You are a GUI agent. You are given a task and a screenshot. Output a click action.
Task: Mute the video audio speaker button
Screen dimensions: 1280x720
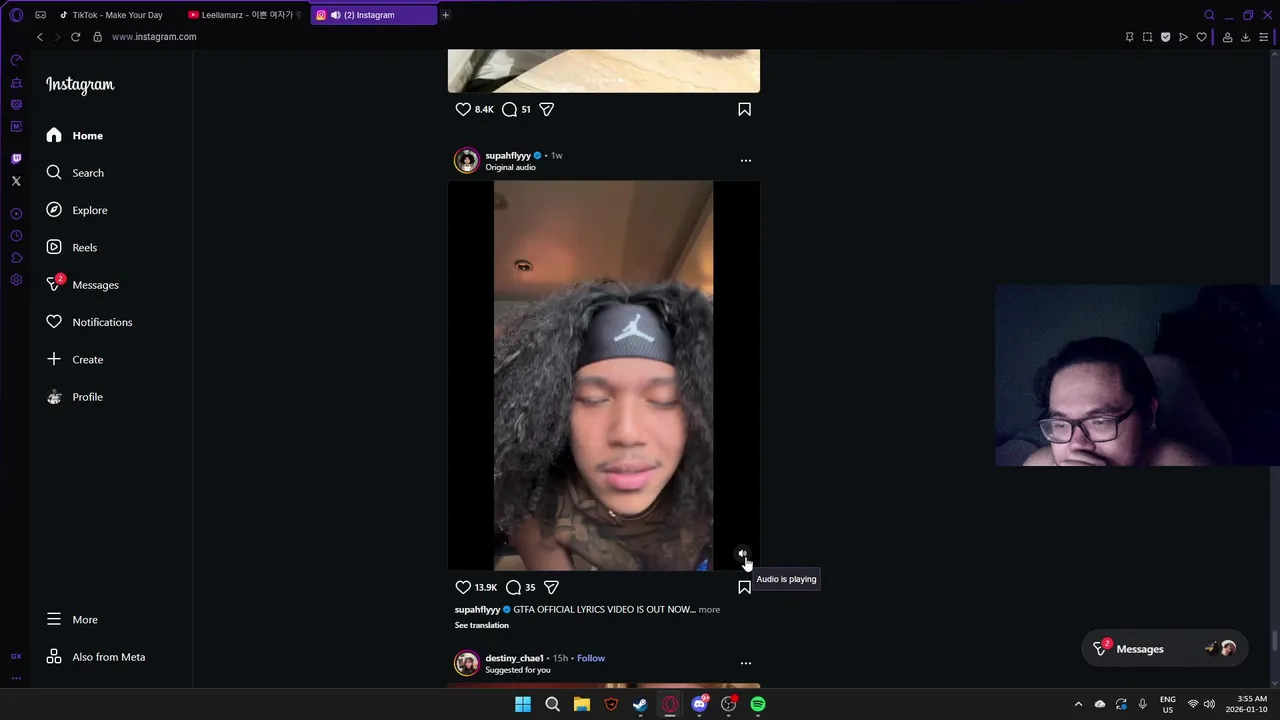click(x=742, y=553)
